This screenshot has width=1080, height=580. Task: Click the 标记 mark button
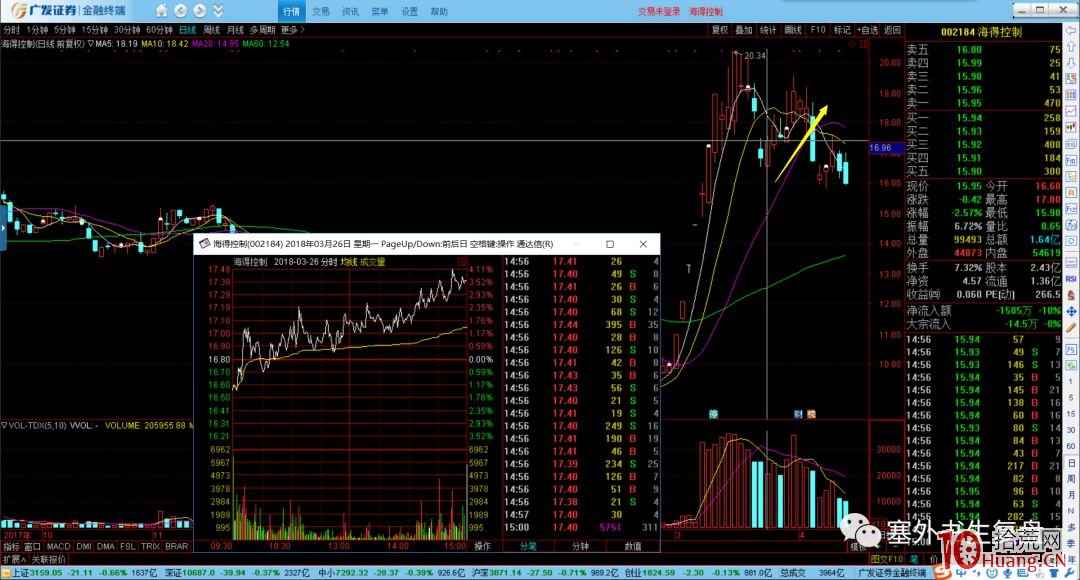(x=842, y=30)
